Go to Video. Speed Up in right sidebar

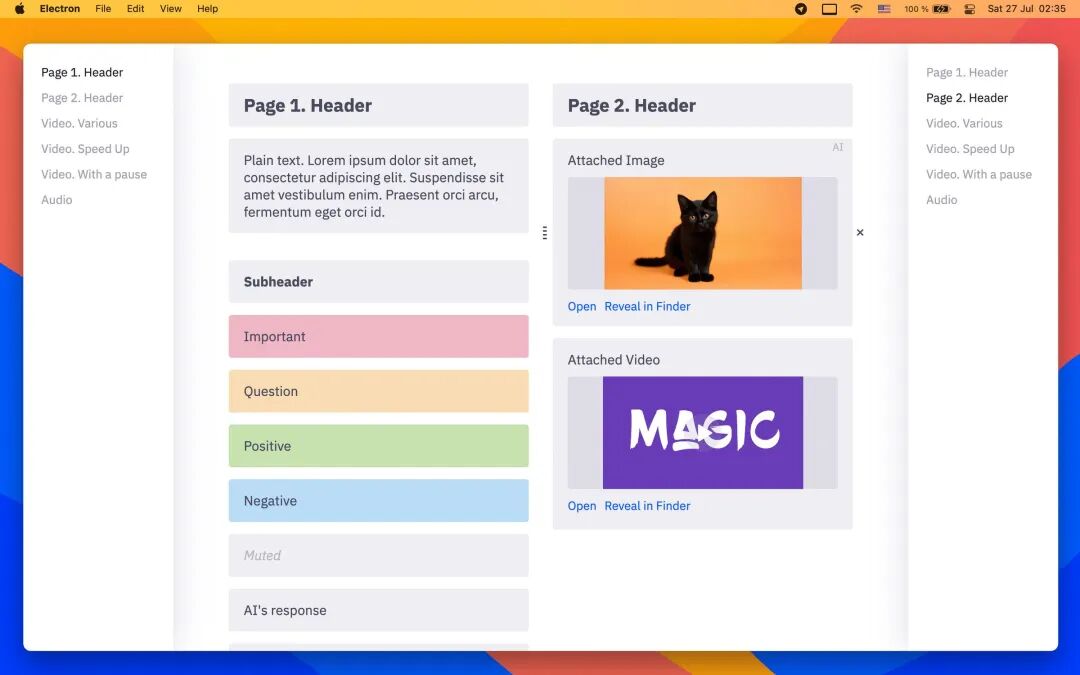coord(970,149)
